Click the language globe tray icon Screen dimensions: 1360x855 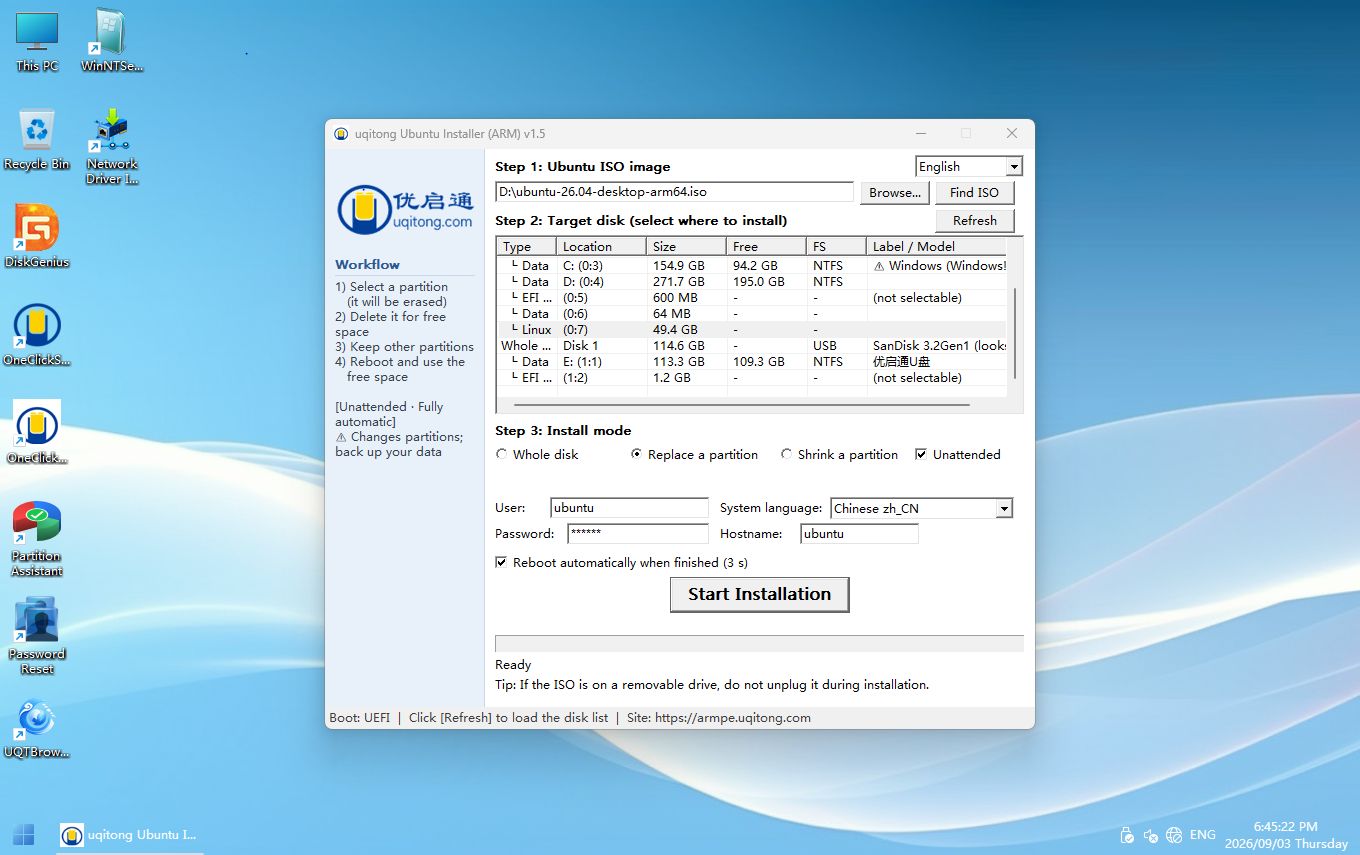(1174, 834)
